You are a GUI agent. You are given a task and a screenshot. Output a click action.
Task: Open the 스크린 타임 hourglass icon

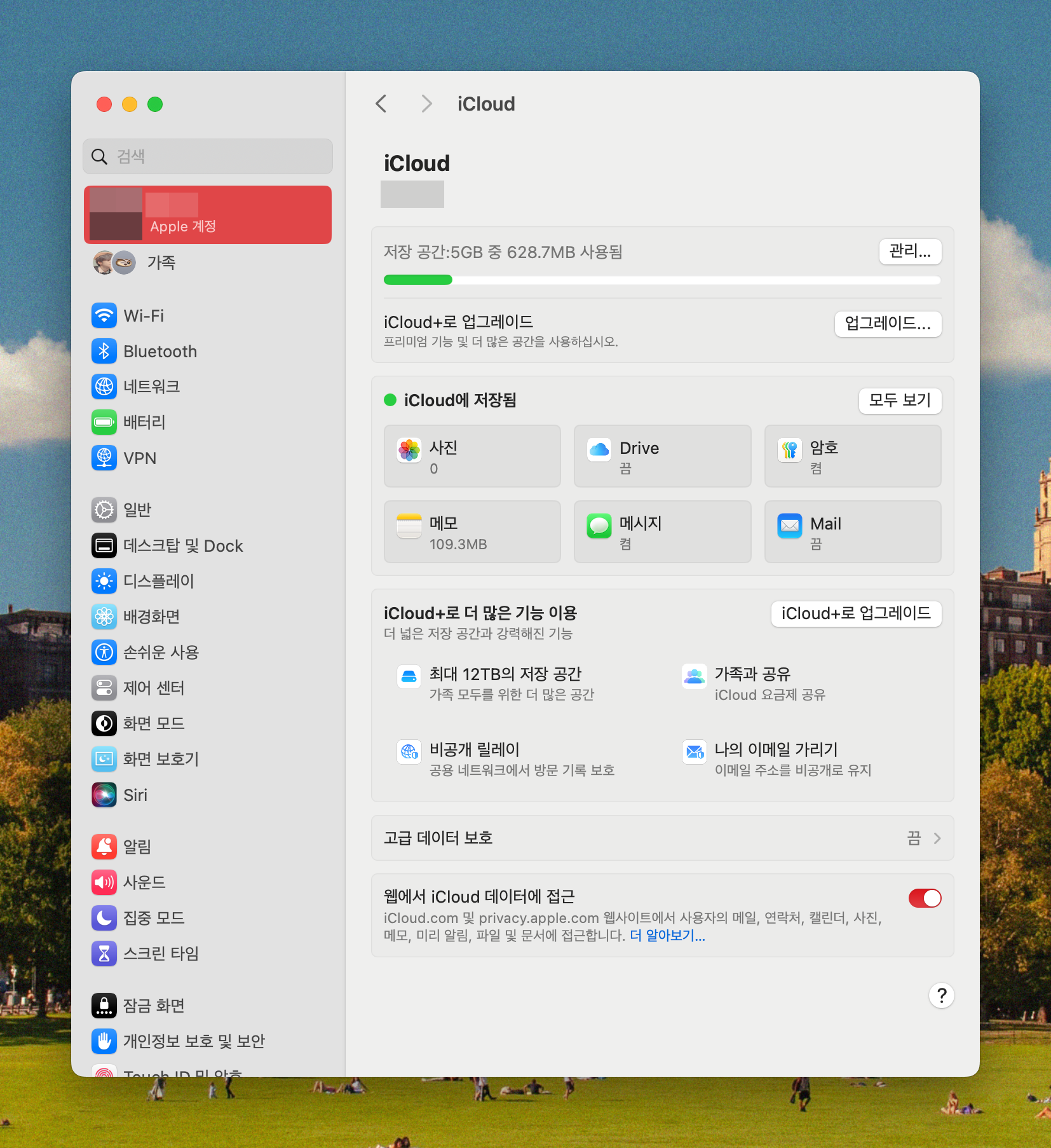click(x=104, y=953)
